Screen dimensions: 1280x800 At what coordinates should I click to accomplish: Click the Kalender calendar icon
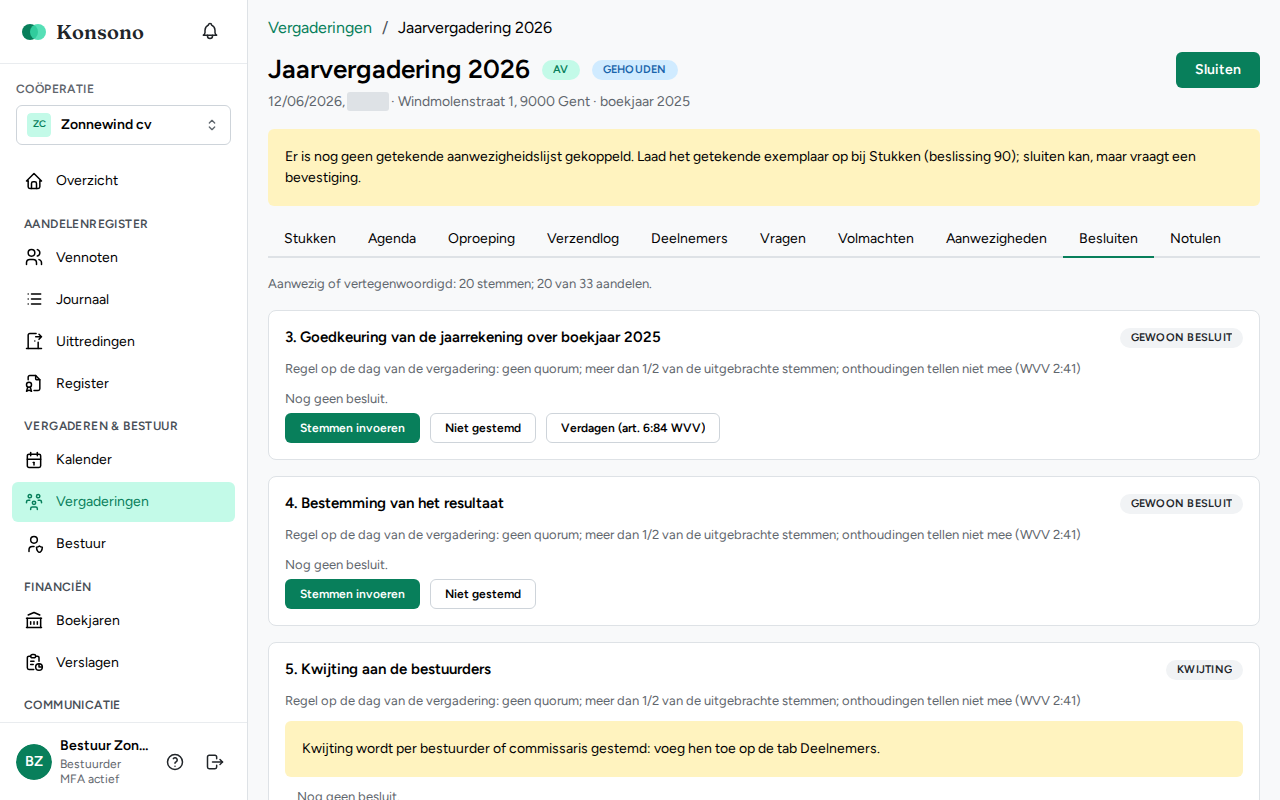tap(34, 460)
